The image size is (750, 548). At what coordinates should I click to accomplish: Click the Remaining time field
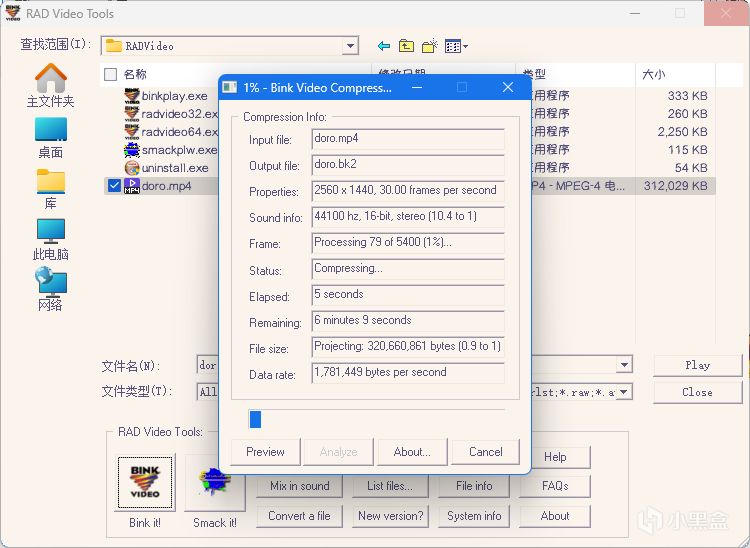(408, 321)
